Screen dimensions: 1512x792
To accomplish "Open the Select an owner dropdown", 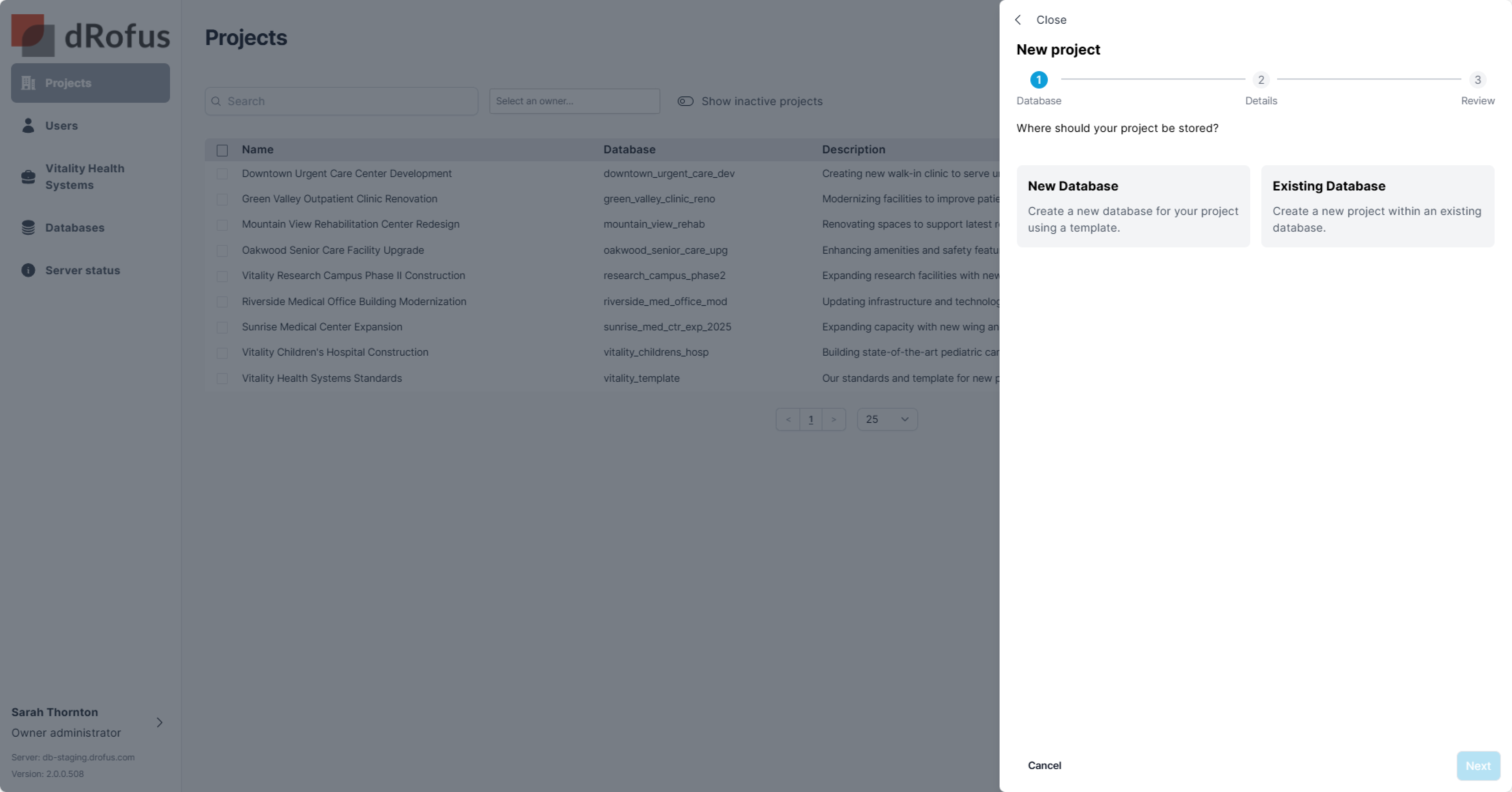I will point(574,101).
